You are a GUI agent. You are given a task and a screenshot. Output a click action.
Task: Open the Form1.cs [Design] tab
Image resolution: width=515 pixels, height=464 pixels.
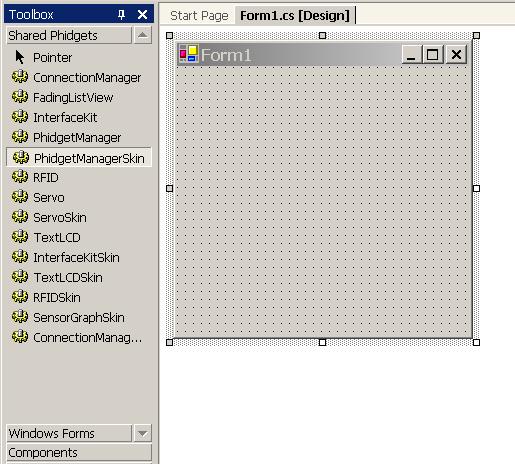click(x=295, y=16)
